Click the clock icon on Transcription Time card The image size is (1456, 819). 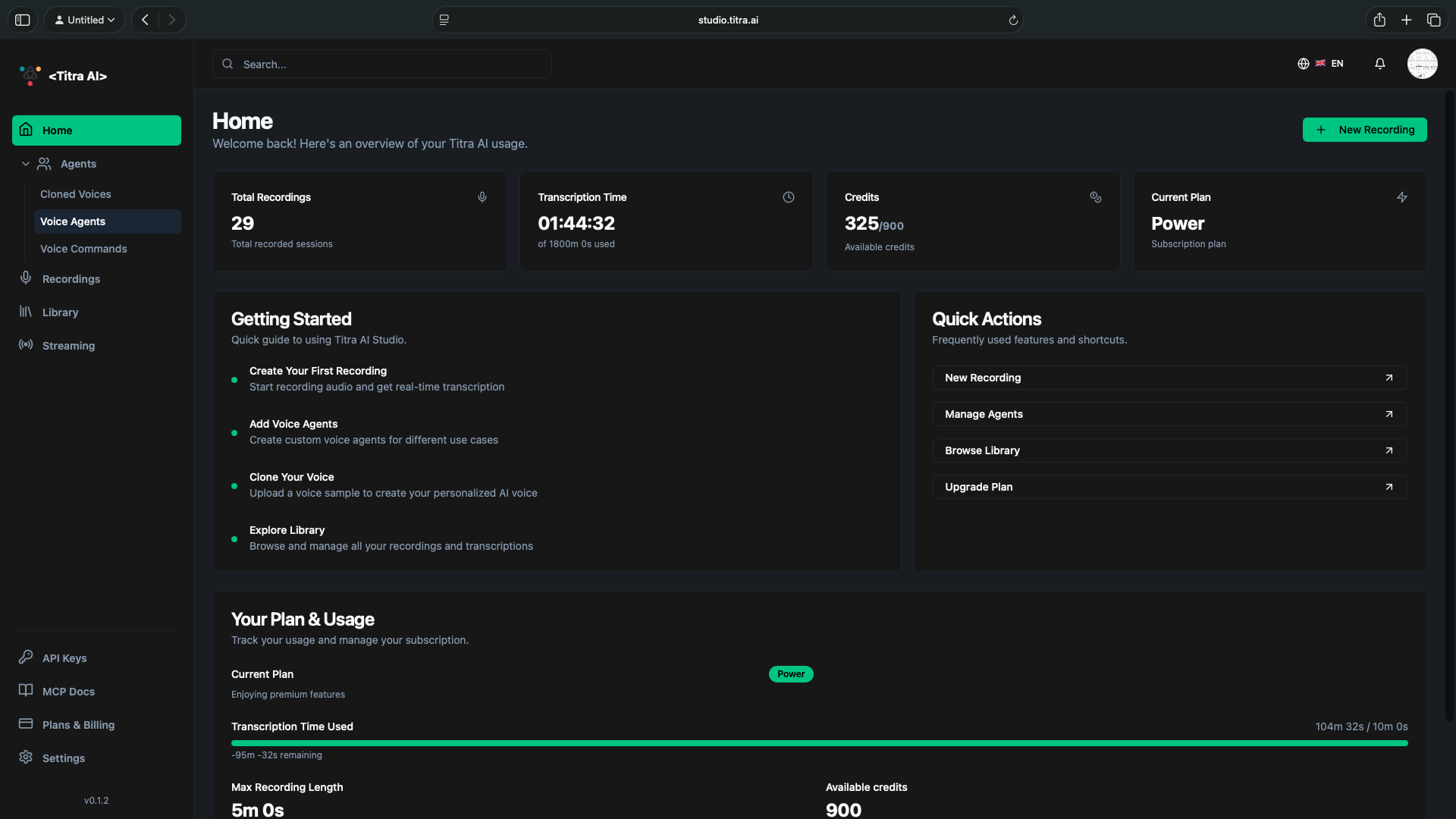[x=789, y=197]
